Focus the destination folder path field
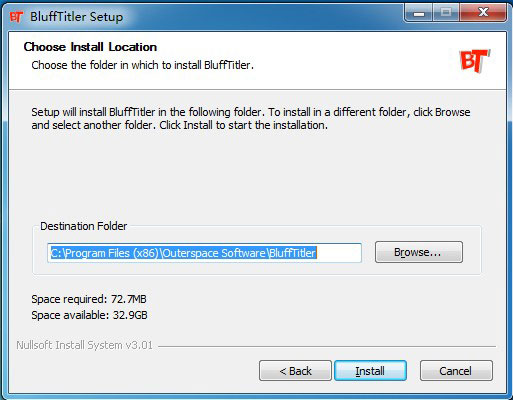This screenshot has height=400, width=513. pos(204,253)
